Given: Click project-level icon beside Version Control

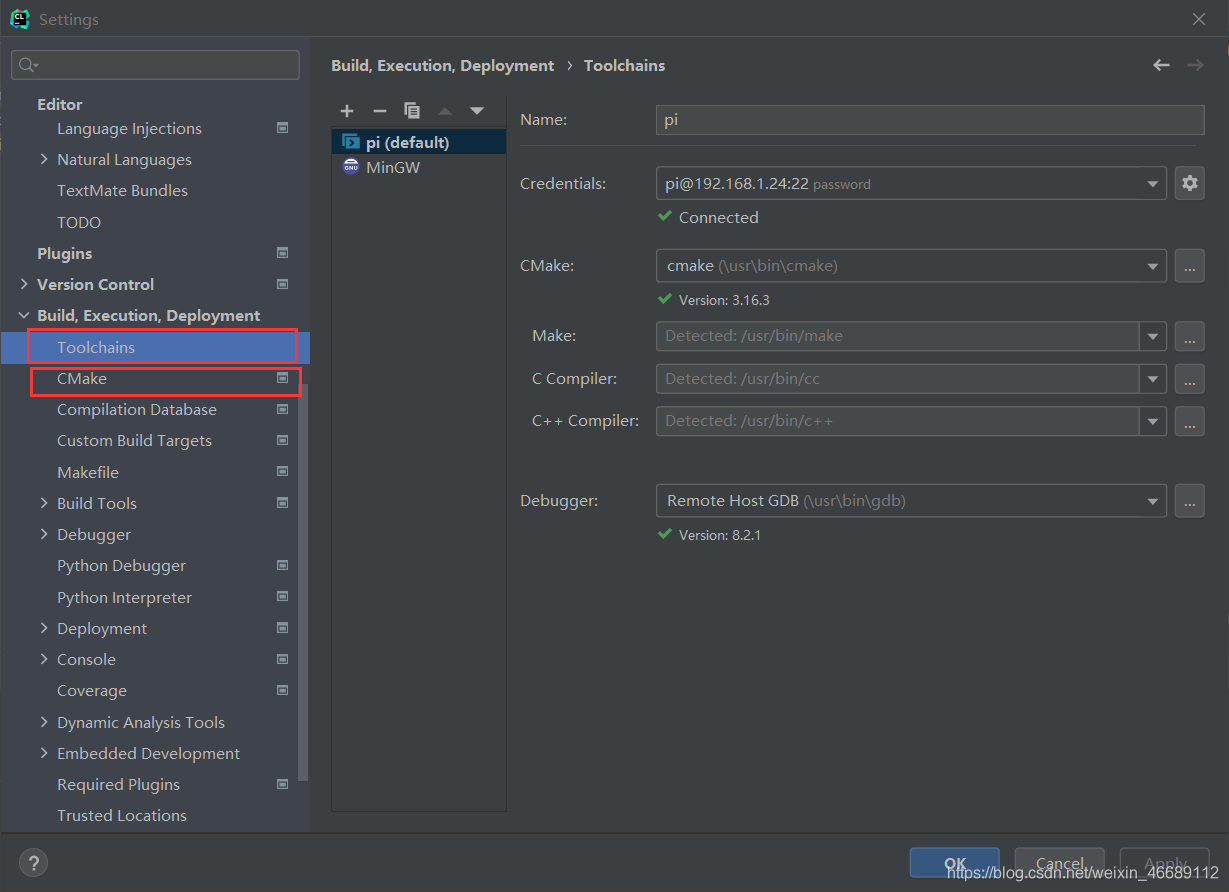Looking at the screenshot, I should click(x=283, y=284).
